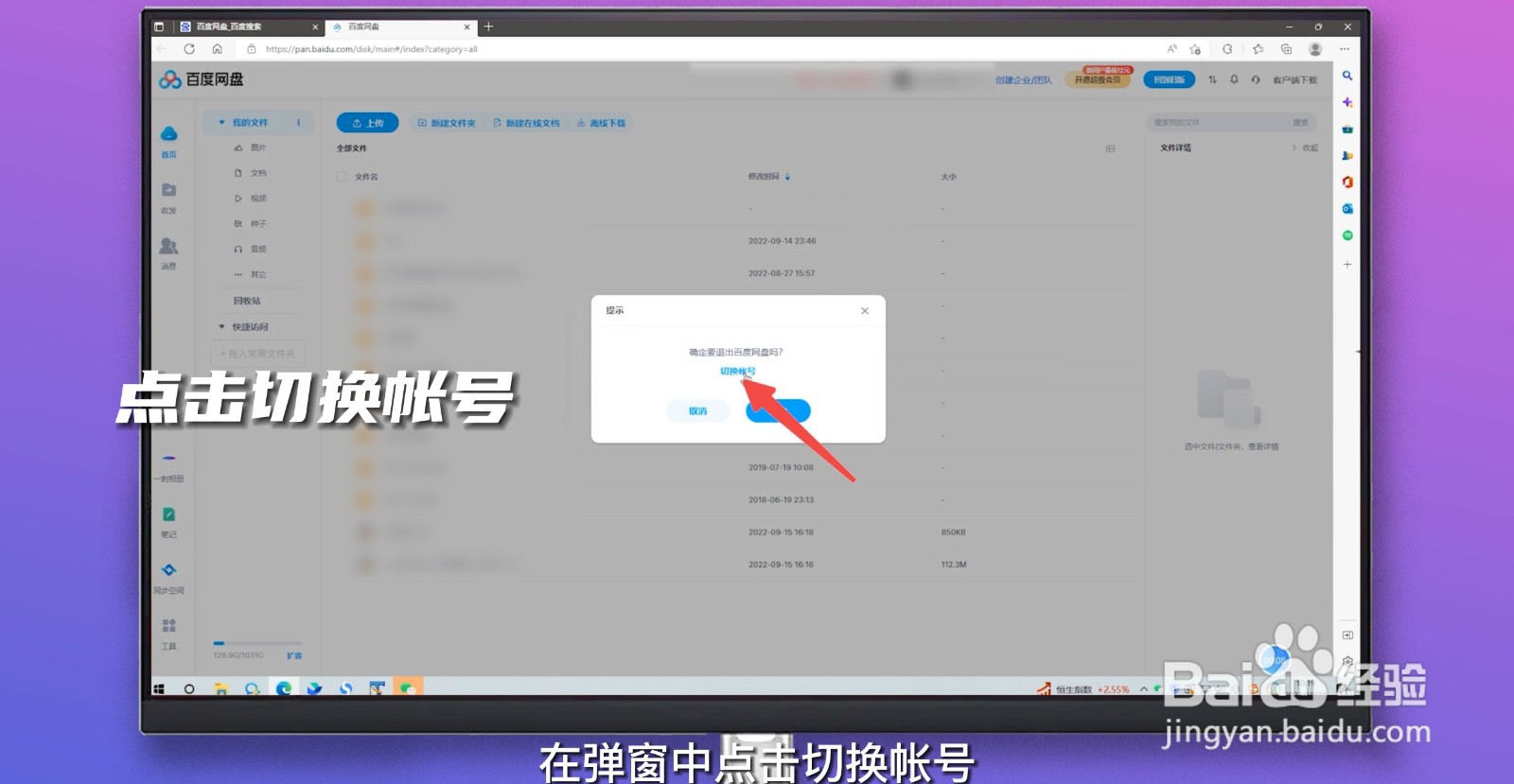Click the 客户端下载 link
Image resolution: width=1514 pixels, height=784 pixels.
pyautogui.click(x=1294, y=80)
